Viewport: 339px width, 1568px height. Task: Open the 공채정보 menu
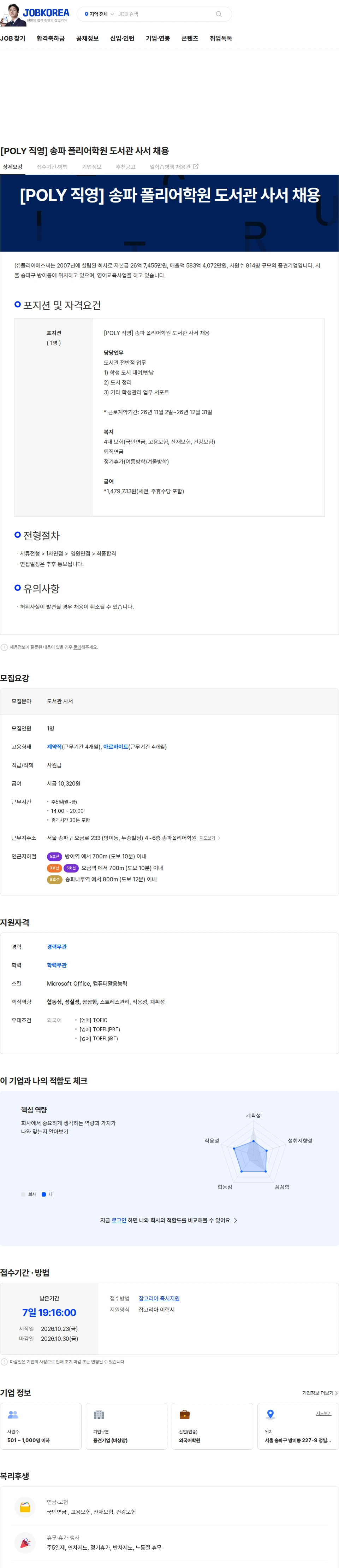click(87, 39)
